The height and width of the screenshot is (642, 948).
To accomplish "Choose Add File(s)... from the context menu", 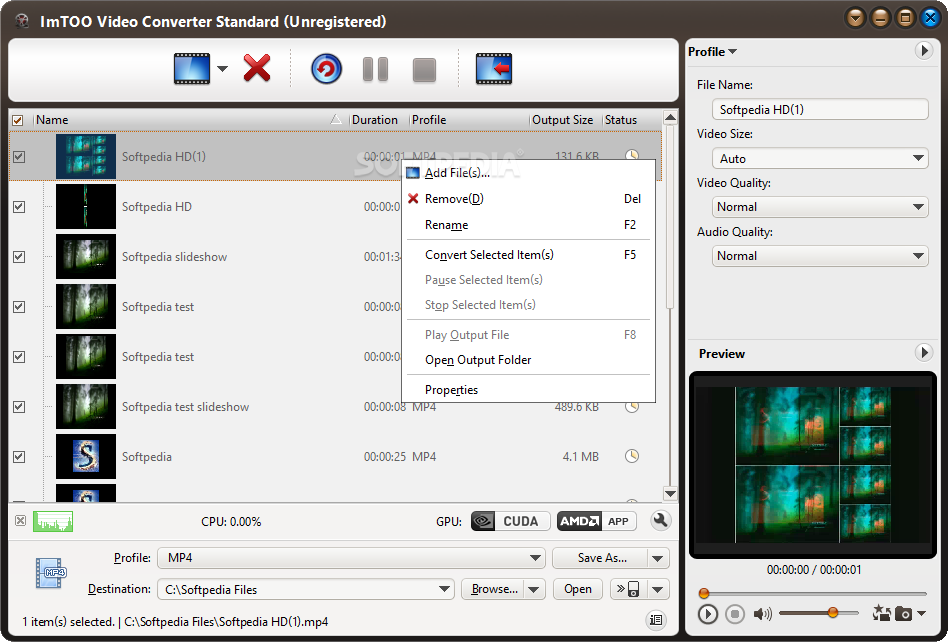I will [x=528, y=173].
